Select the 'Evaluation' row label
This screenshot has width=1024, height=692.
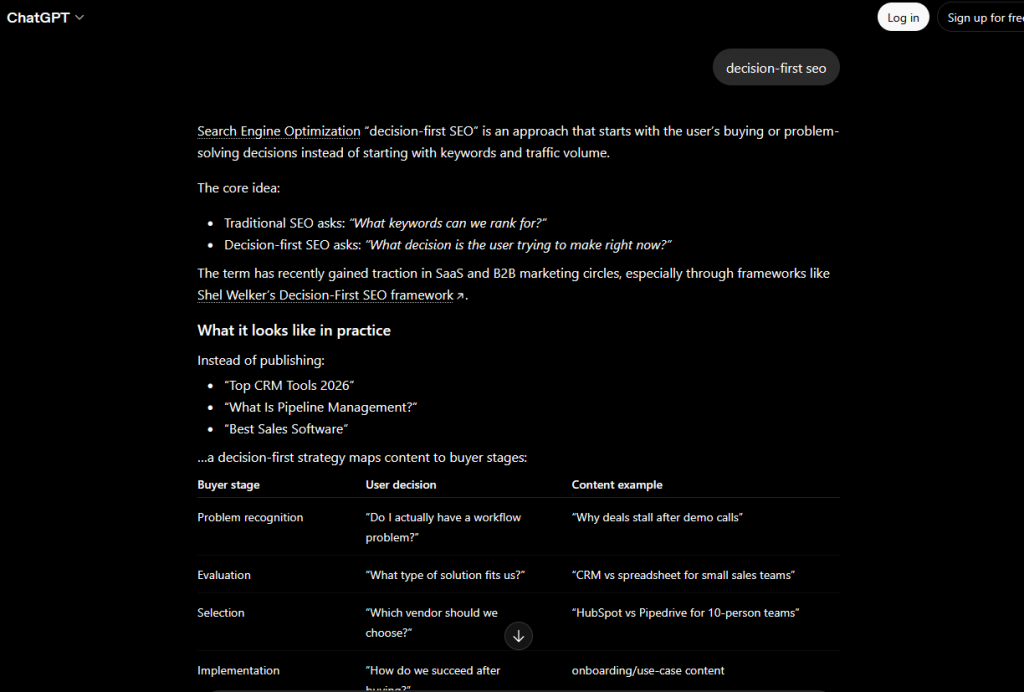coord(224,575)
